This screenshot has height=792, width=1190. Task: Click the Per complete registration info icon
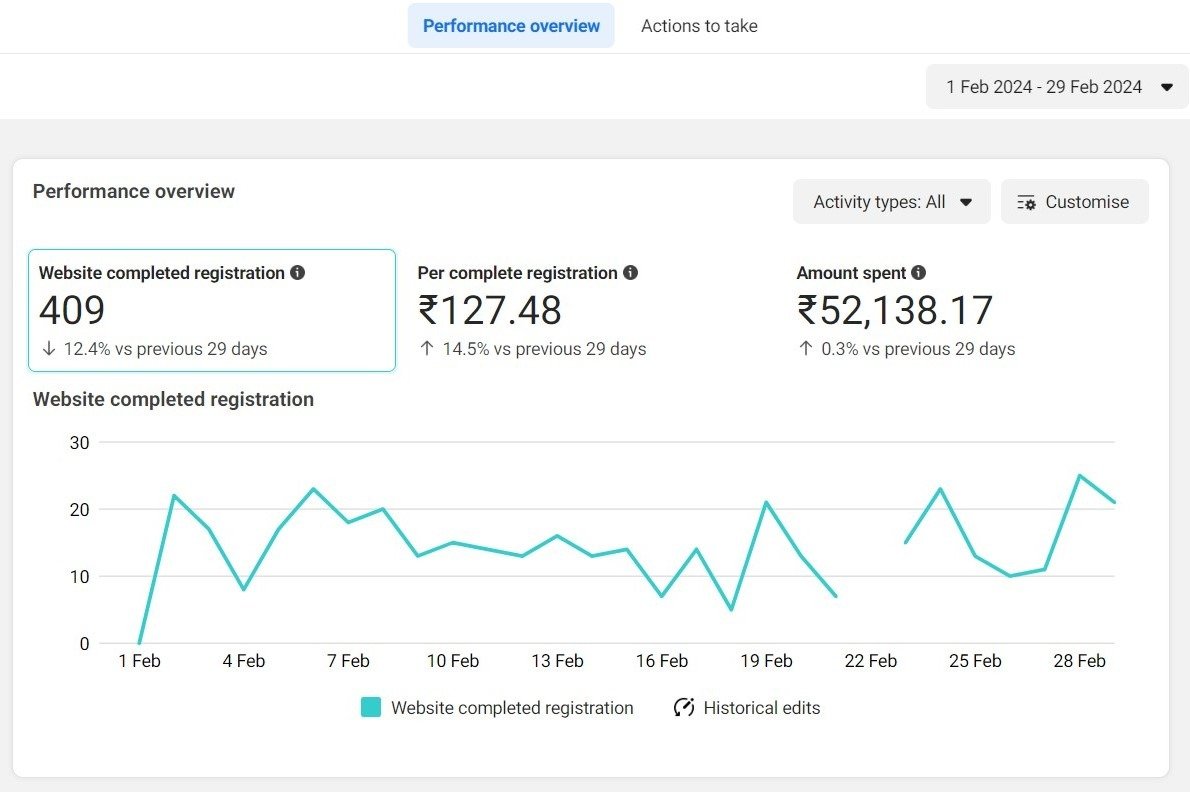tap(630, 272)
